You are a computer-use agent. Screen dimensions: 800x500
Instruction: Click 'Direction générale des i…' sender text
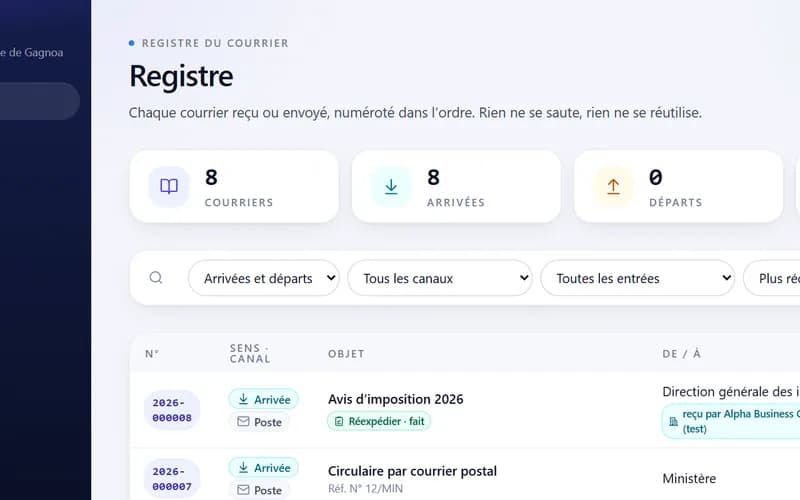(731, 392)
